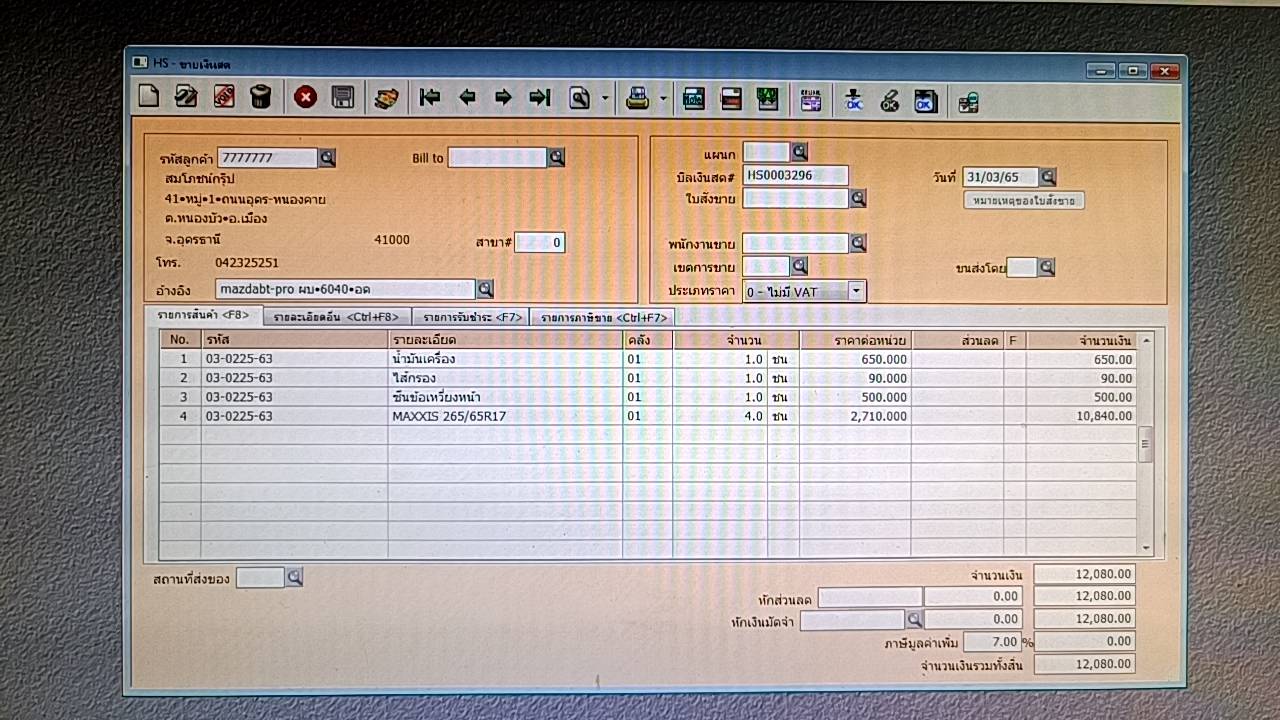Click the VAT percentage field 7.00
1280x720 pixels.
(991, 642)
